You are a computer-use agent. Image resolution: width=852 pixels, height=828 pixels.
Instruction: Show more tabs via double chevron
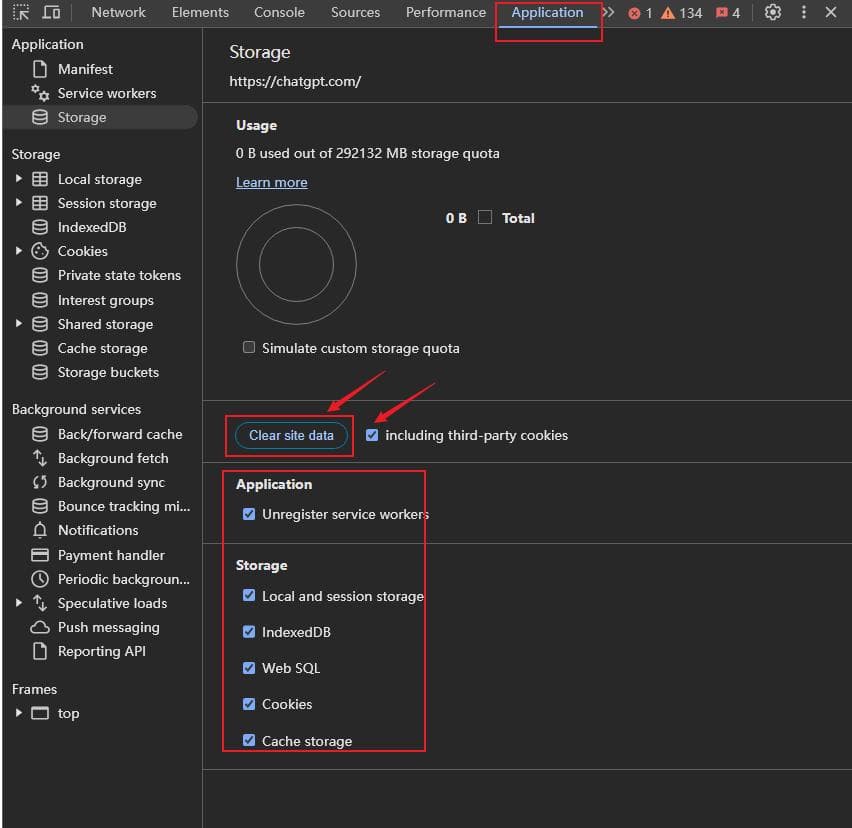click(x=609, y=12)
